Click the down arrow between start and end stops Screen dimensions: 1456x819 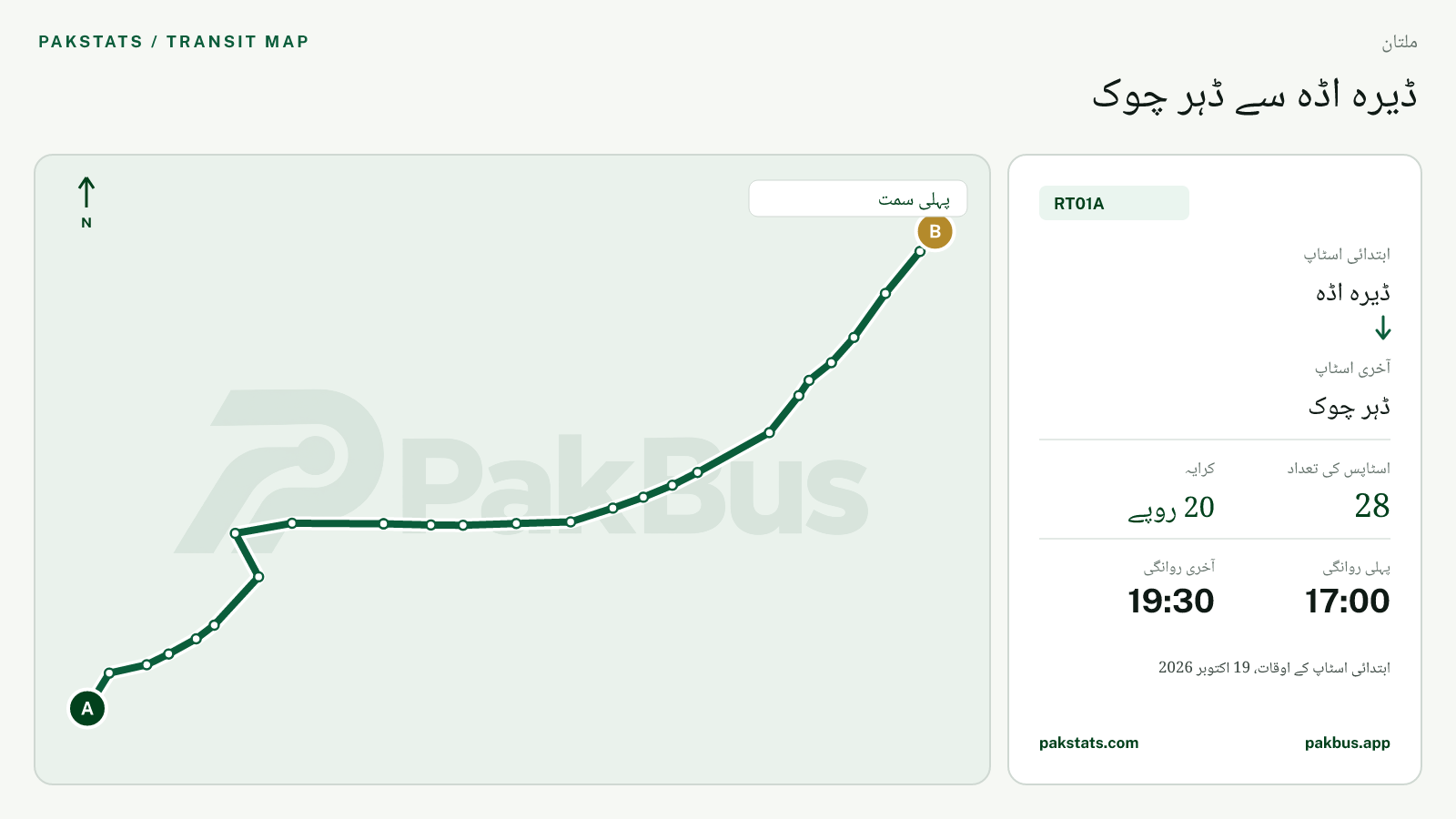pyautogui.click(x=1383, y=328)
